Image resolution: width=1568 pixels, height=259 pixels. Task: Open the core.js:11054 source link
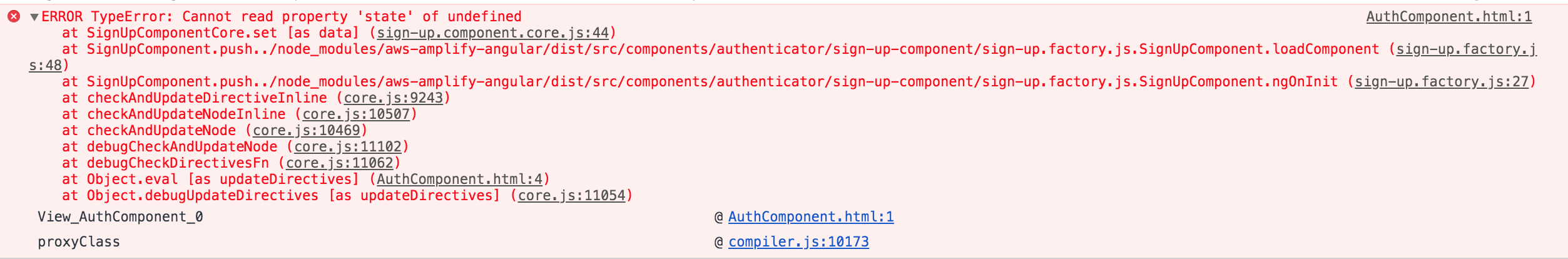[572, 196]
